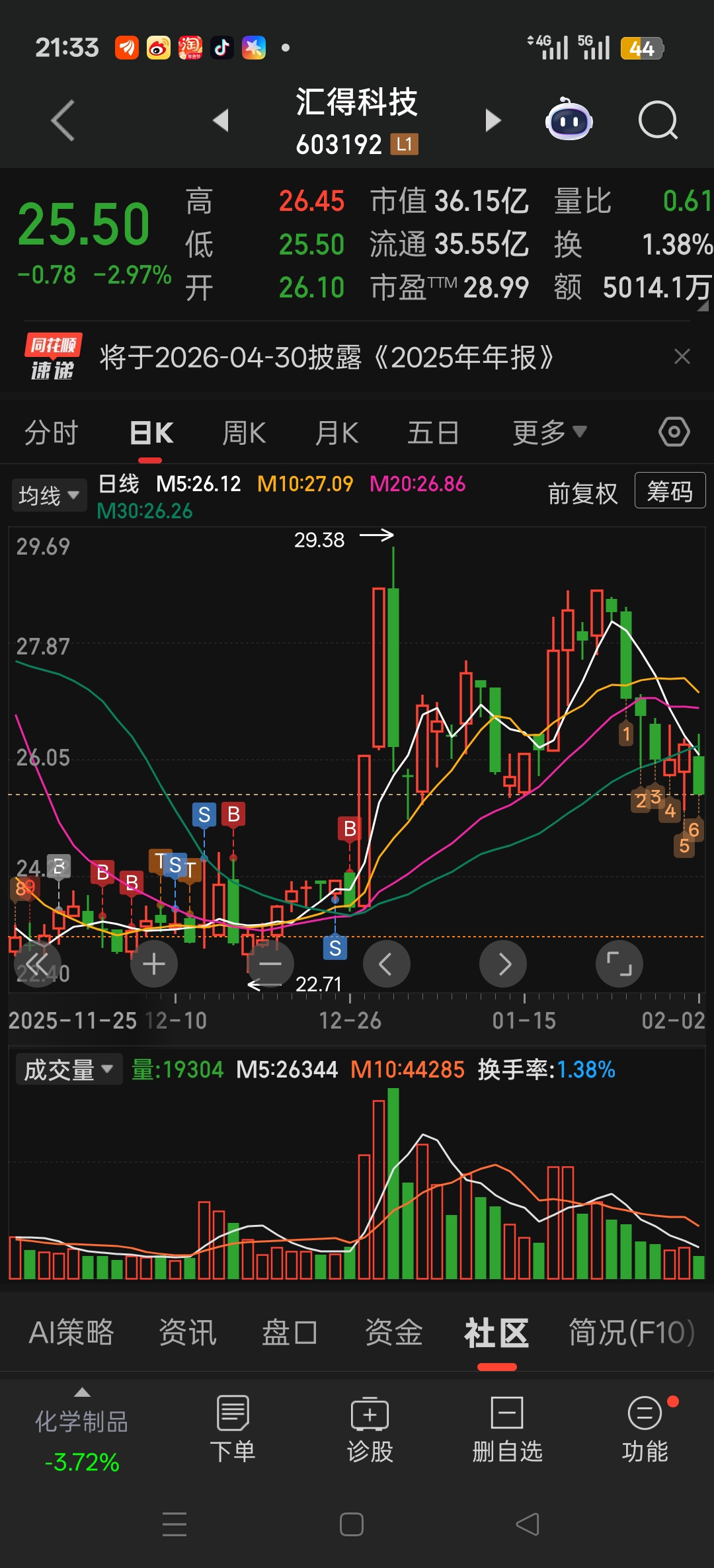
Task: Open the 社区 tab
Action: [496, 1332]
